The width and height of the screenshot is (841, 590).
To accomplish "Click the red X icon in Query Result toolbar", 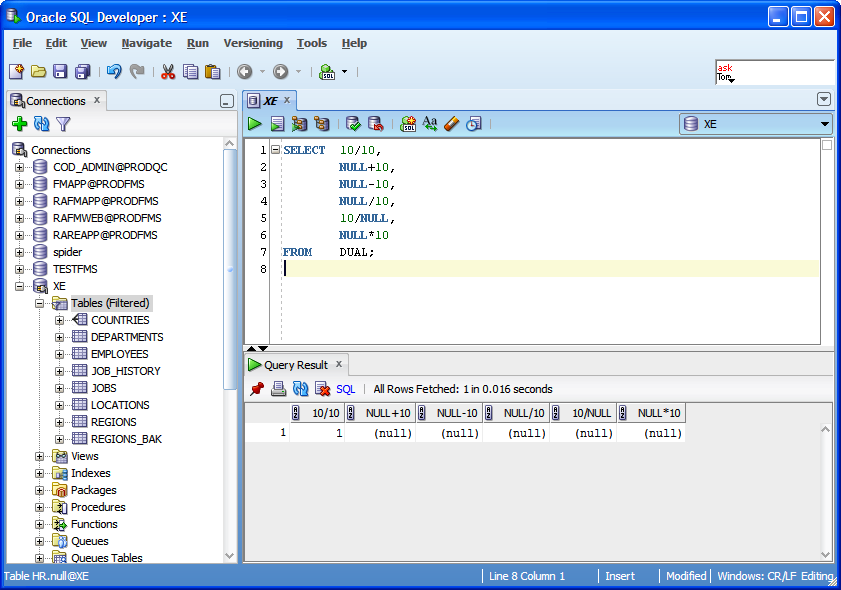I will click(322, 389).
